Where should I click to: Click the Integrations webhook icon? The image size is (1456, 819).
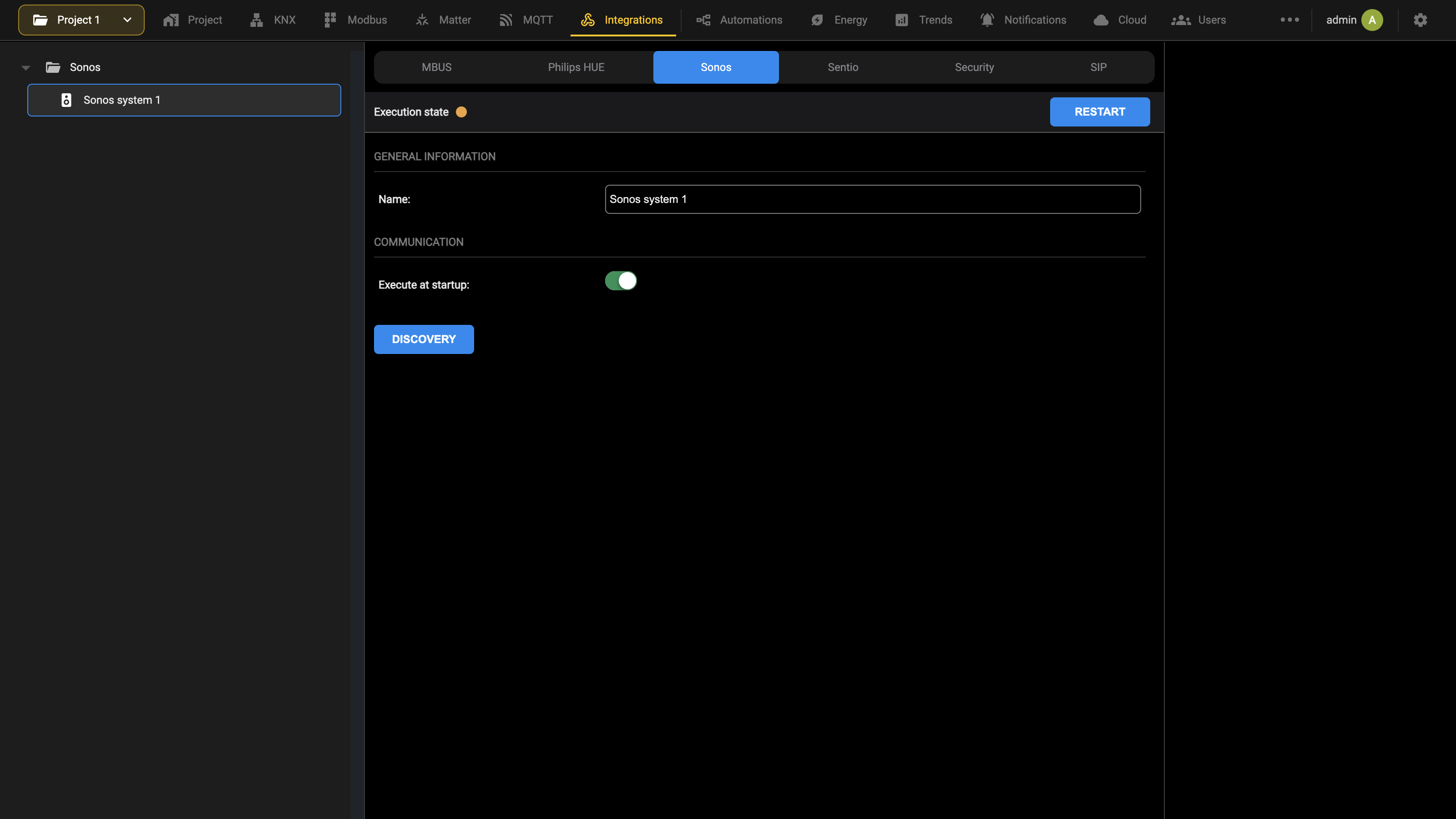[588, 20]
